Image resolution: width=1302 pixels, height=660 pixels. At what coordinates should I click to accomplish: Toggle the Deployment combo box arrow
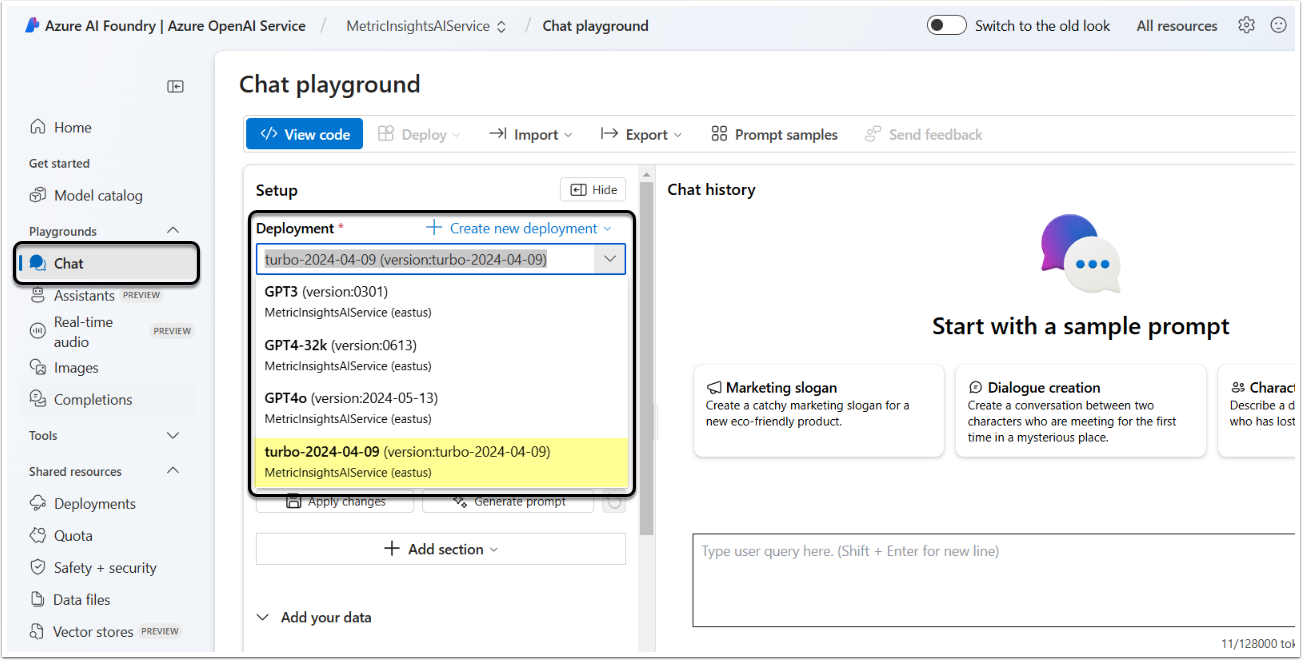coord(610,259)
